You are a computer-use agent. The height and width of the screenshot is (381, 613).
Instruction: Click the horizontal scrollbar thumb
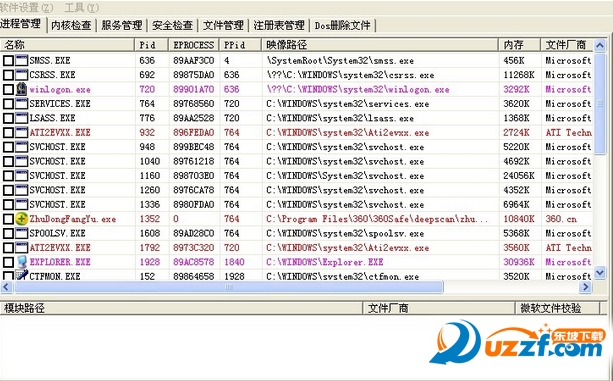[x=229, y=287]
